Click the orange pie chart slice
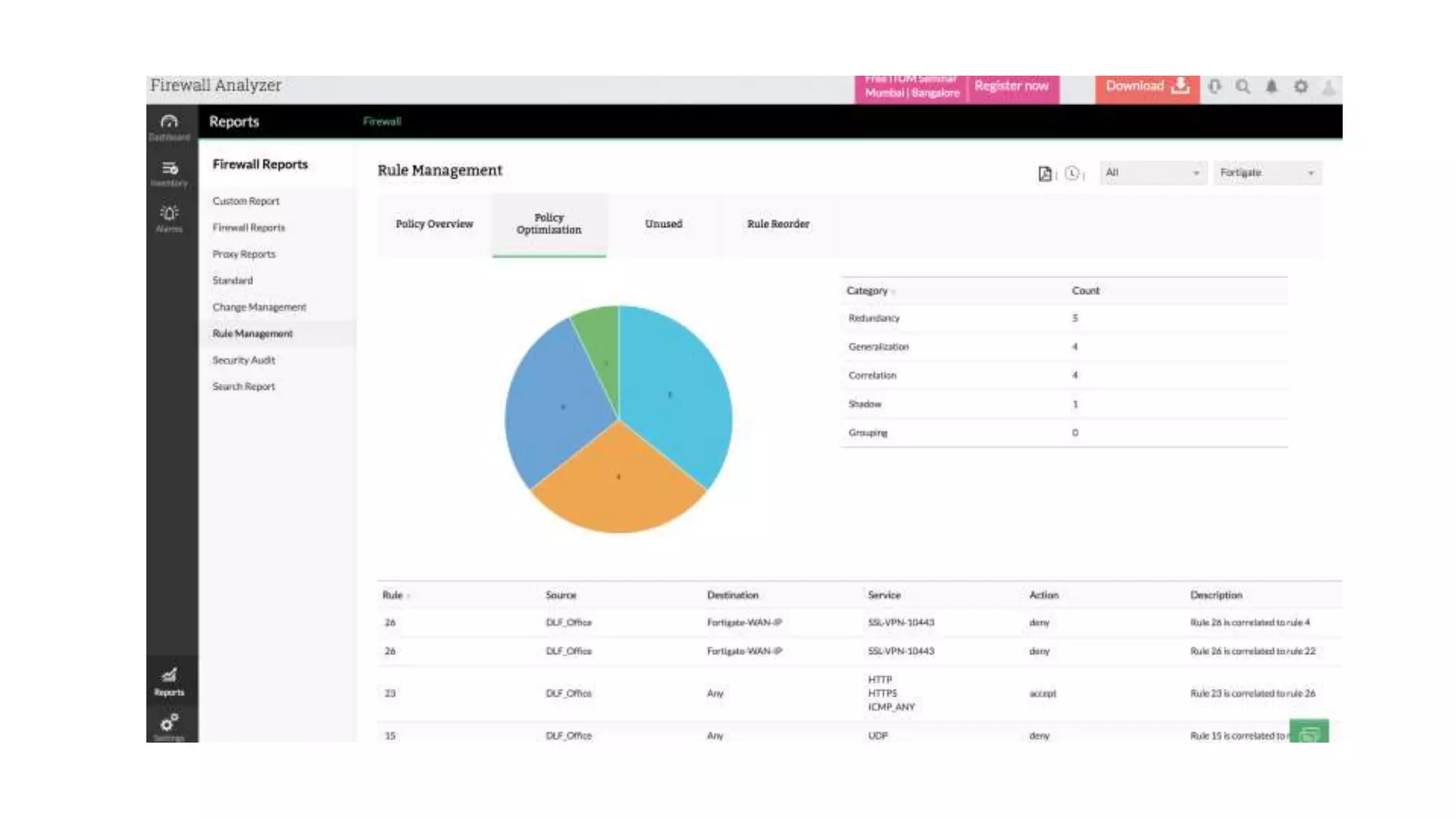1456x819 pixels. pyautogui.click(x=618, y=487)
